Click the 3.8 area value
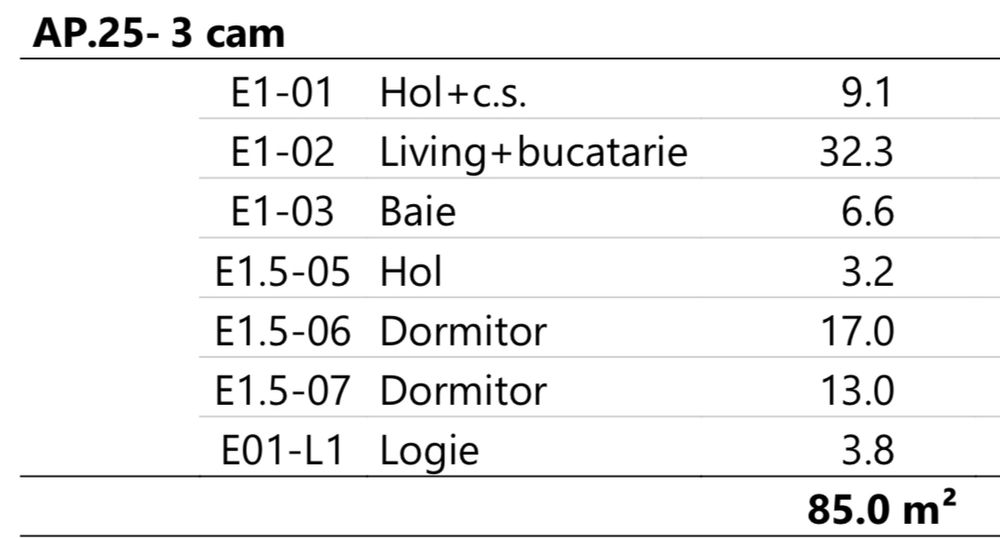The height and width of the screenshot is (538, 1000). 867,450
